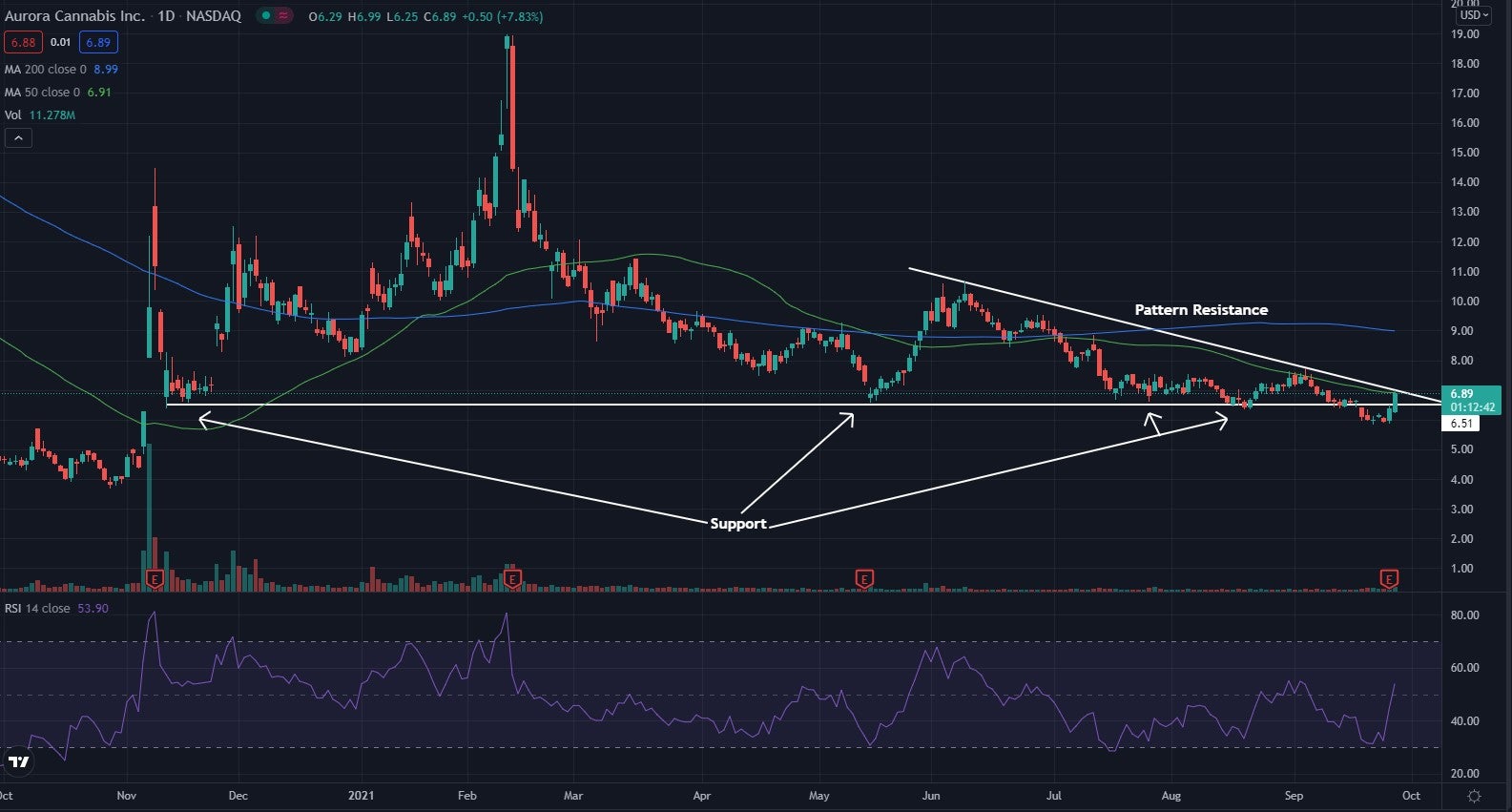Click the 8.99 MA 200 value
This screenshot has width=1512, height=812.
pos(106,70)
